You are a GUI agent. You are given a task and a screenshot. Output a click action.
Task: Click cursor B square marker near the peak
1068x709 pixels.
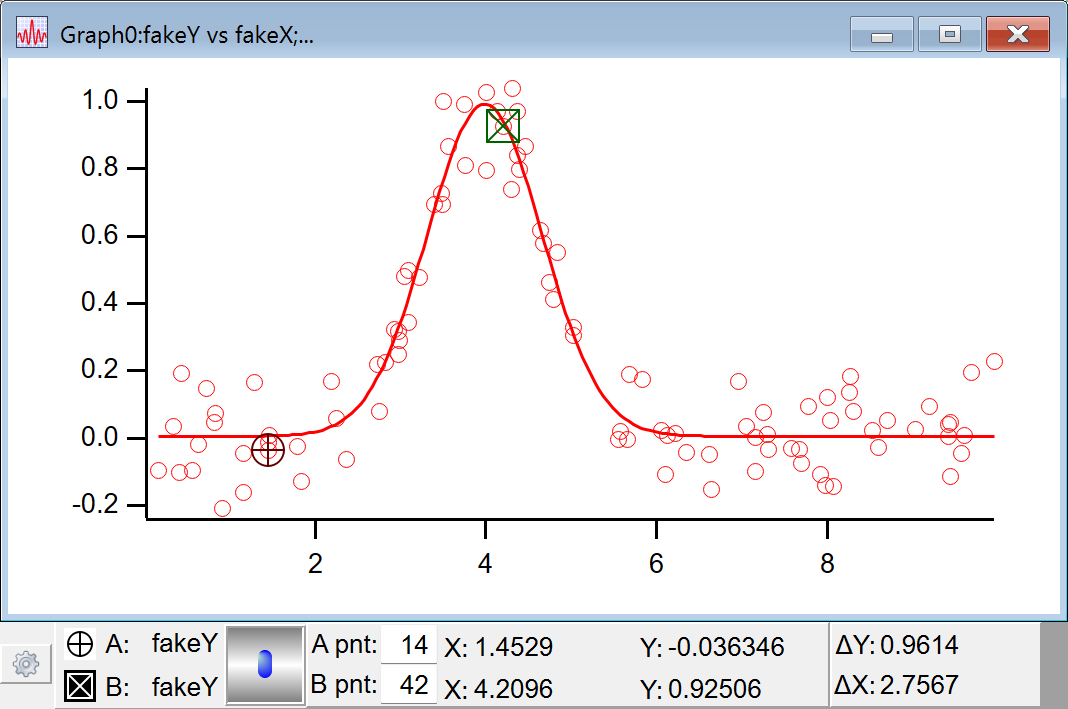[x=503, y=125]
